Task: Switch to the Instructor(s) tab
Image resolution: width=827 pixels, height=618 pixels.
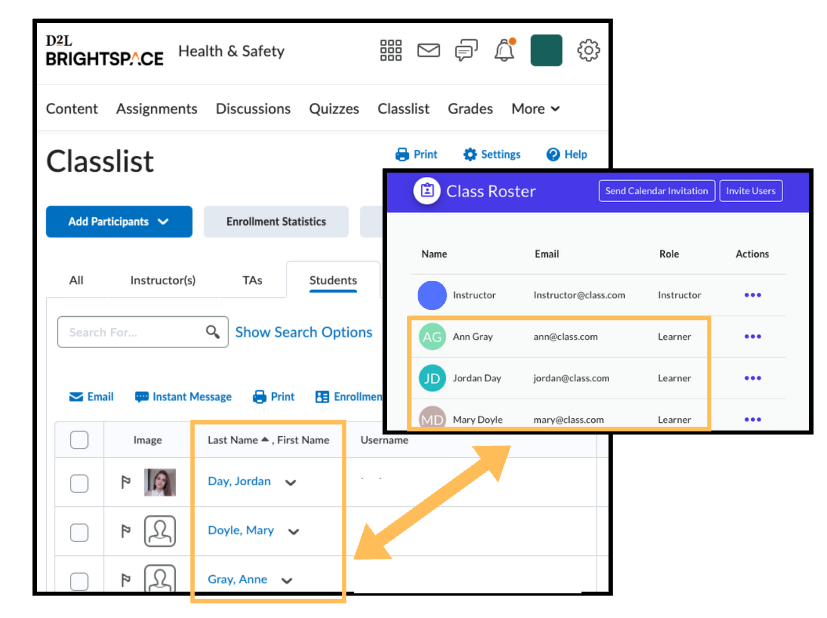Action: pyautogui.click(x=163, y=280)
